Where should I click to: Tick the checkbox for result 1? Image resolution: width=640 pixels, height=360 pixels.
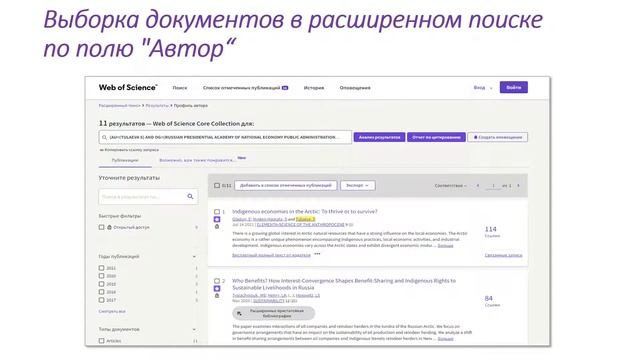pyautogui.click(x=217, y=212)
